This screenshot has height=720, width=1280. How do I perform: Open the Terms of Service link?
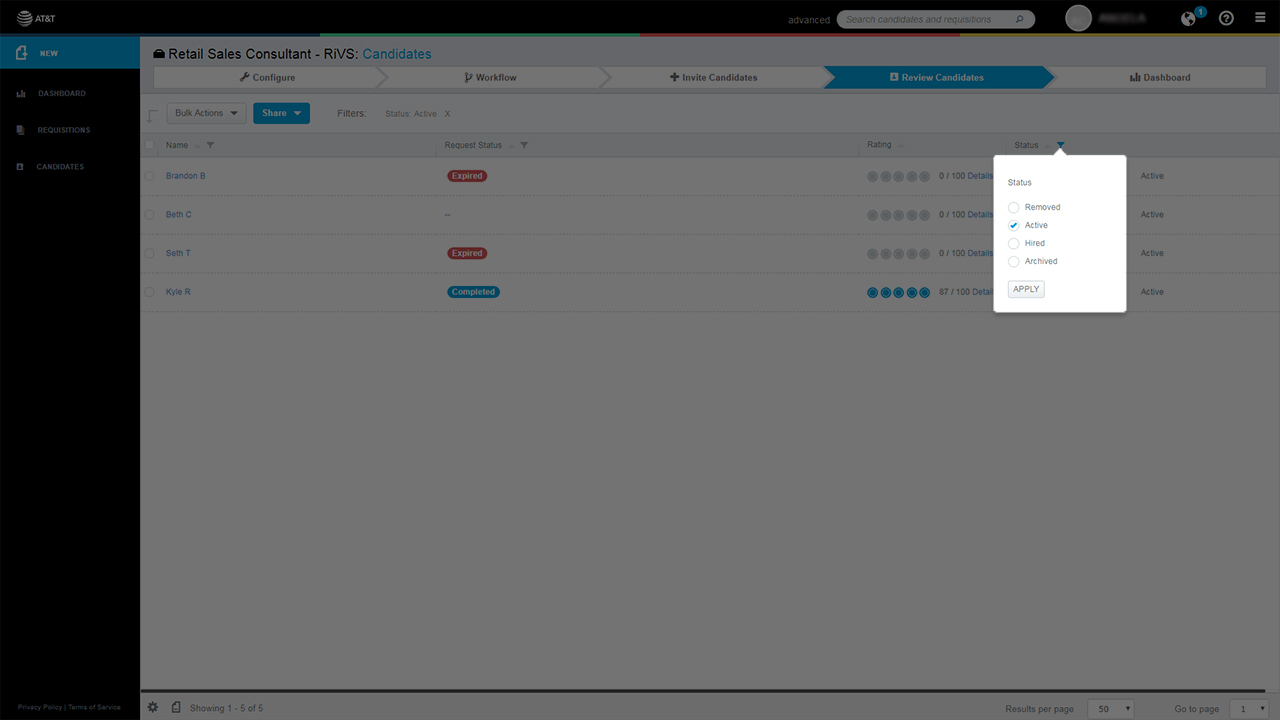pyautogui.click(x=95, y=707)
